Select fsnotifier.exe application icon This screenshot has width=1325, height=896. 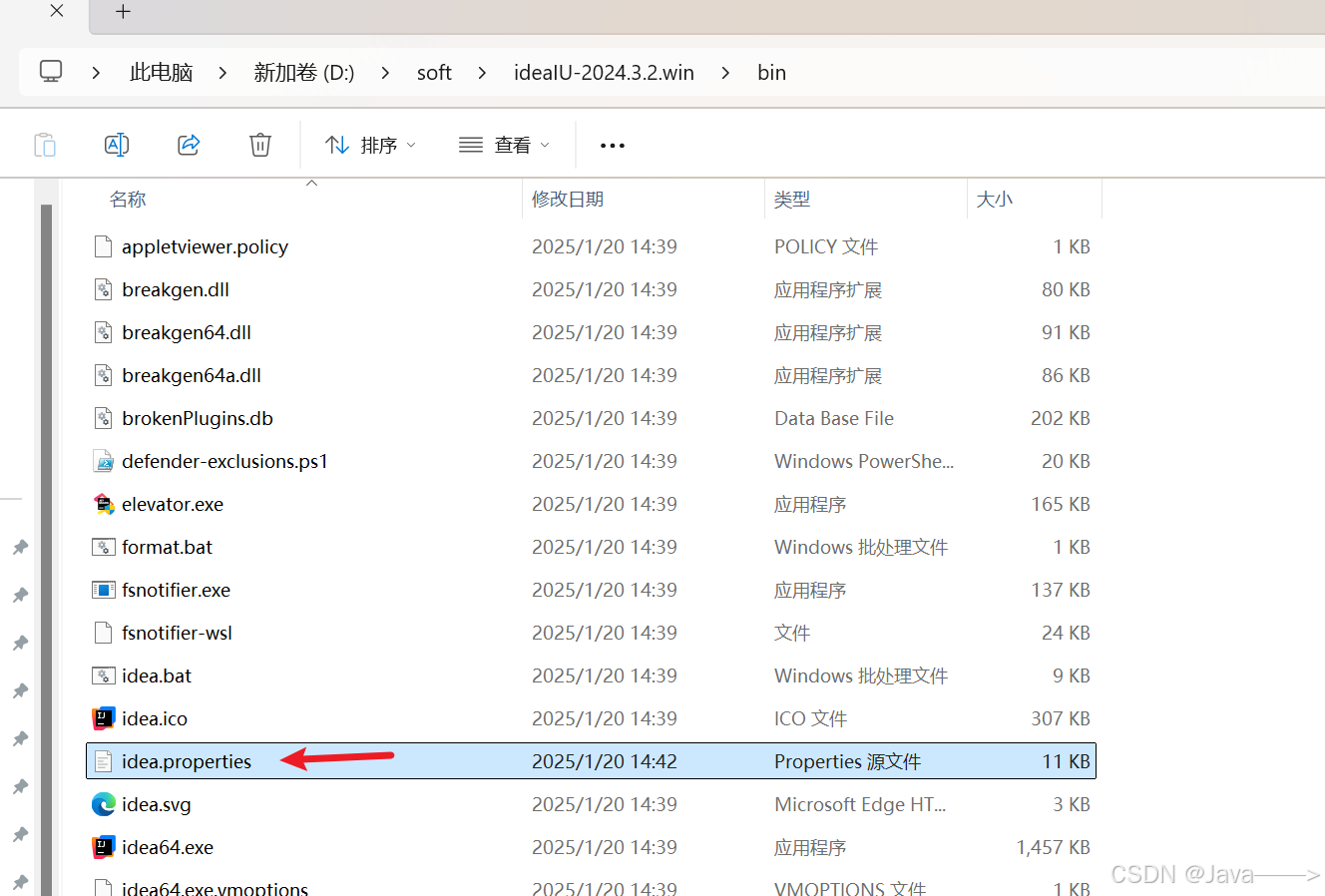[104, 590]
